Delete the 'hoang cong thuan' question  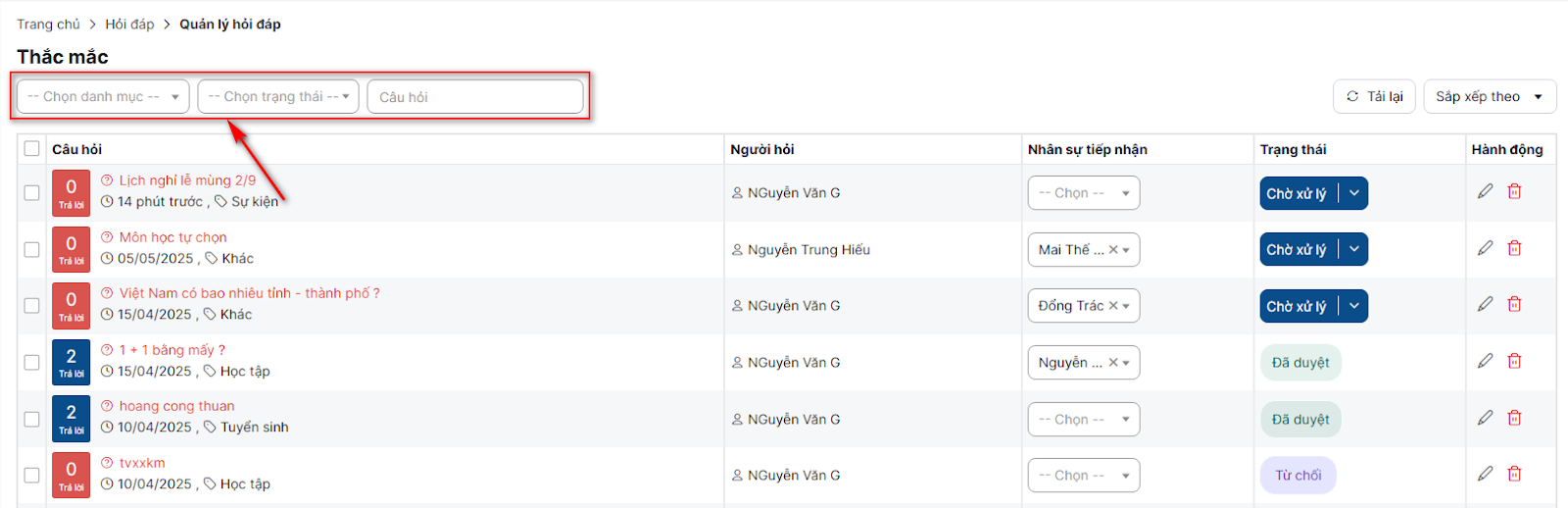click(x=1514, y=418)
